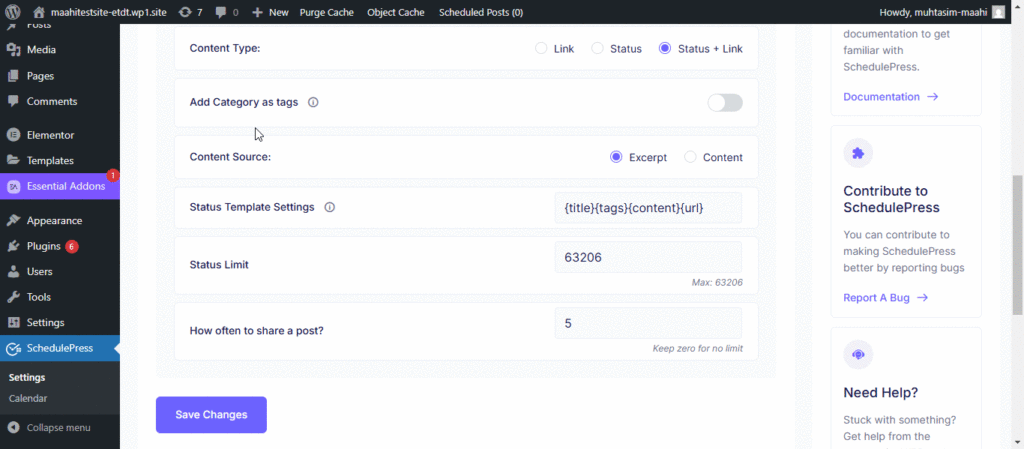The image size is (1024, 449).
Task: Open the user avatar in admin bar
Action: pyautogui.click(x=999, y=12)
